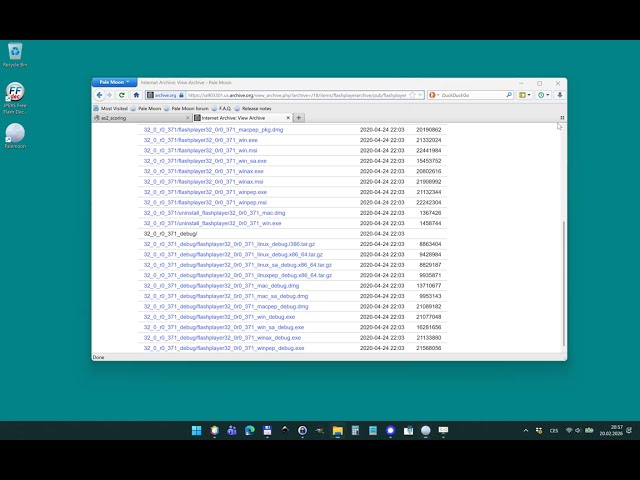Close the Internet Archive: View Archive tab
Image resolution: width=640 pixels, height=480 pixels.
[x=288, y=118]
